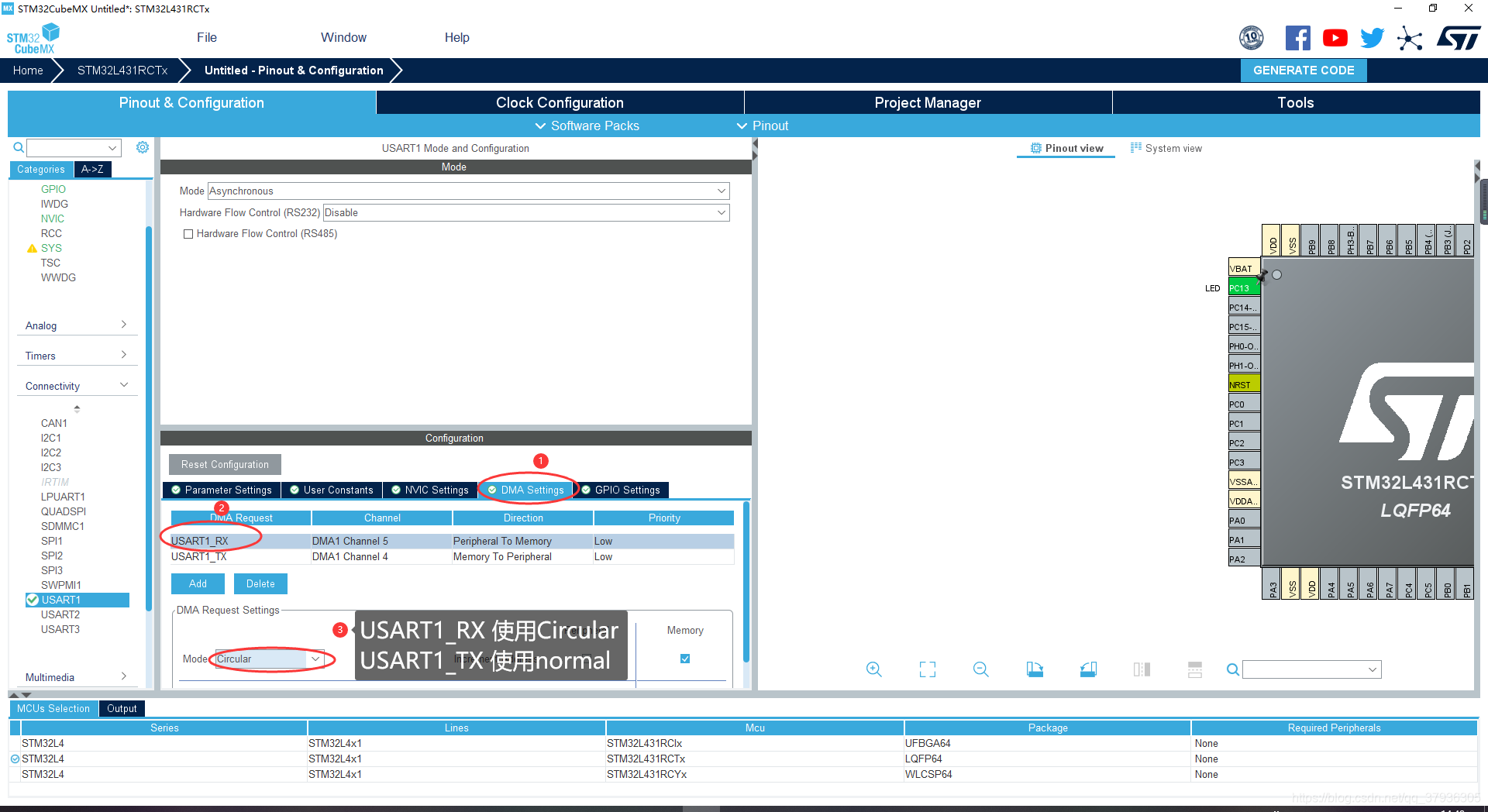This screenshot has width=1488, height=812.
Task: Toggle Hardware Flow Control RS485 checkbox
Action: (x=188, y=234)
